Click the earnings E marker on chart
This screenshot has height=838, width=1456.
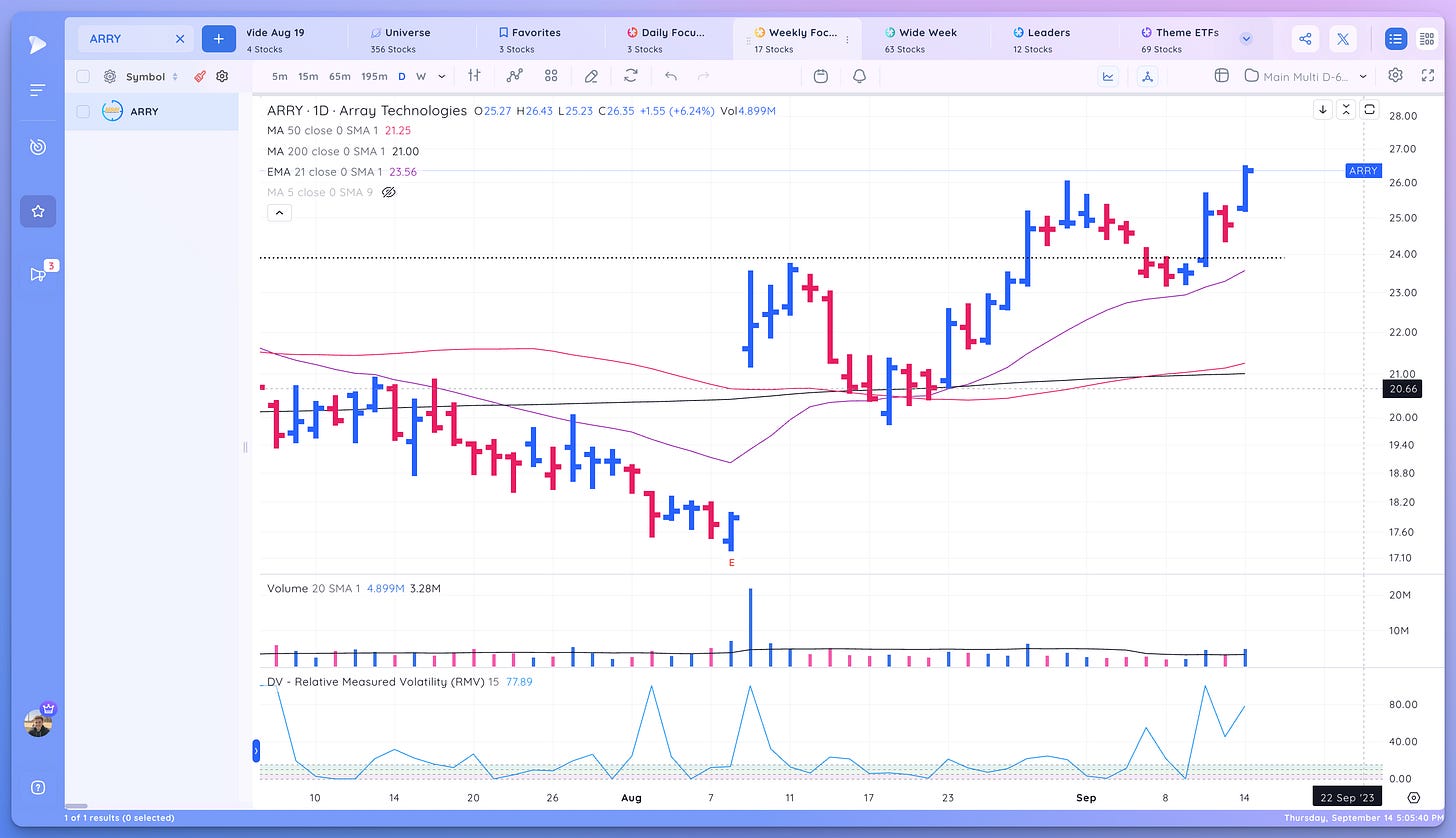coord(732,564)
